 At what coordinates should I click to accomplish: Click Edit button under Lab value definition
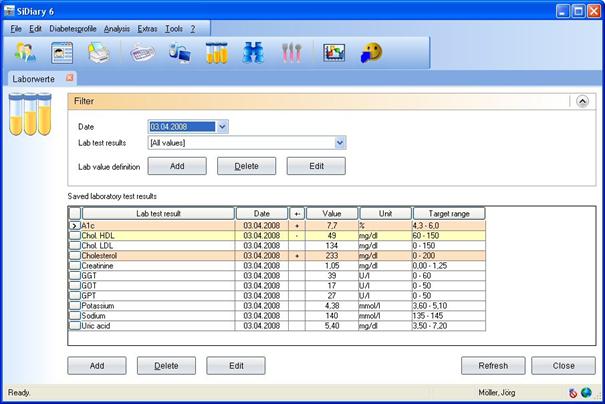(x=316, y=166)
